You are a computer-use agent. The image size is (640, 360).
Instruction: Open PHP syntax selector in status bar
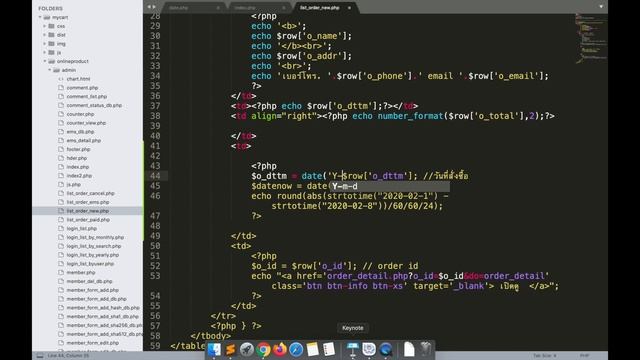pyautogui.click(x=584, y=356)
